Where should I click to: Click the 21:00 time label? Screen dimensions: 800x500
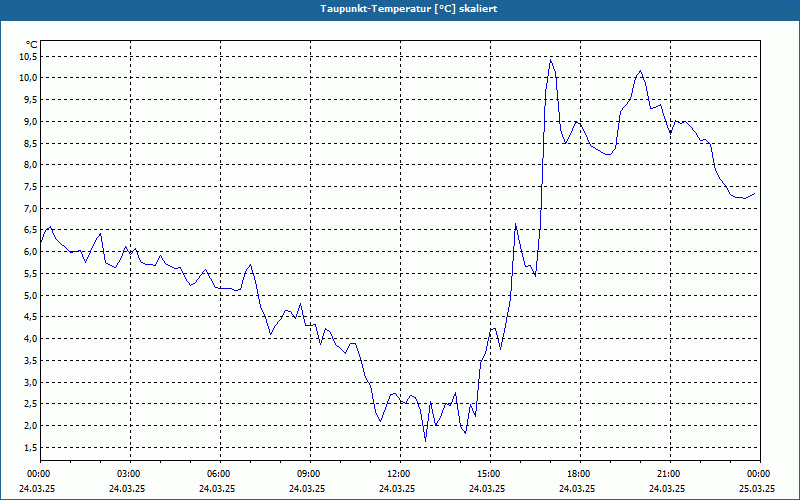point(670,474)
